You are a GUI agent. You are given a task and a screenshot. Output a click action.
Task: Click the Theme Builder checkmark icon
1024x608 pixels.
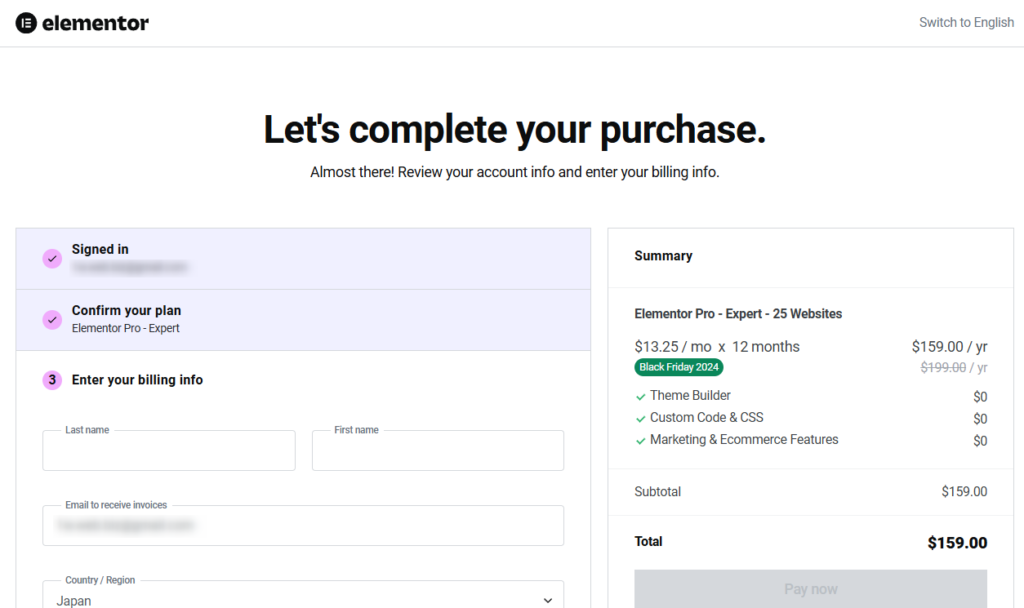[641, 397]
